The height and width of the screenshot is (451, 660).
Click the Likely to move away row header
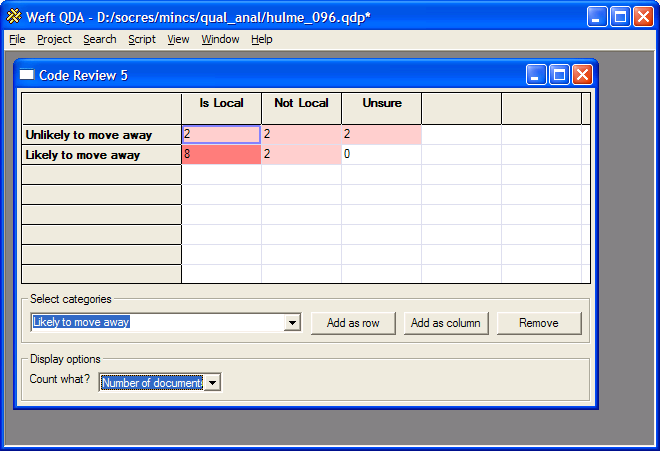click(x=101, y=155)
